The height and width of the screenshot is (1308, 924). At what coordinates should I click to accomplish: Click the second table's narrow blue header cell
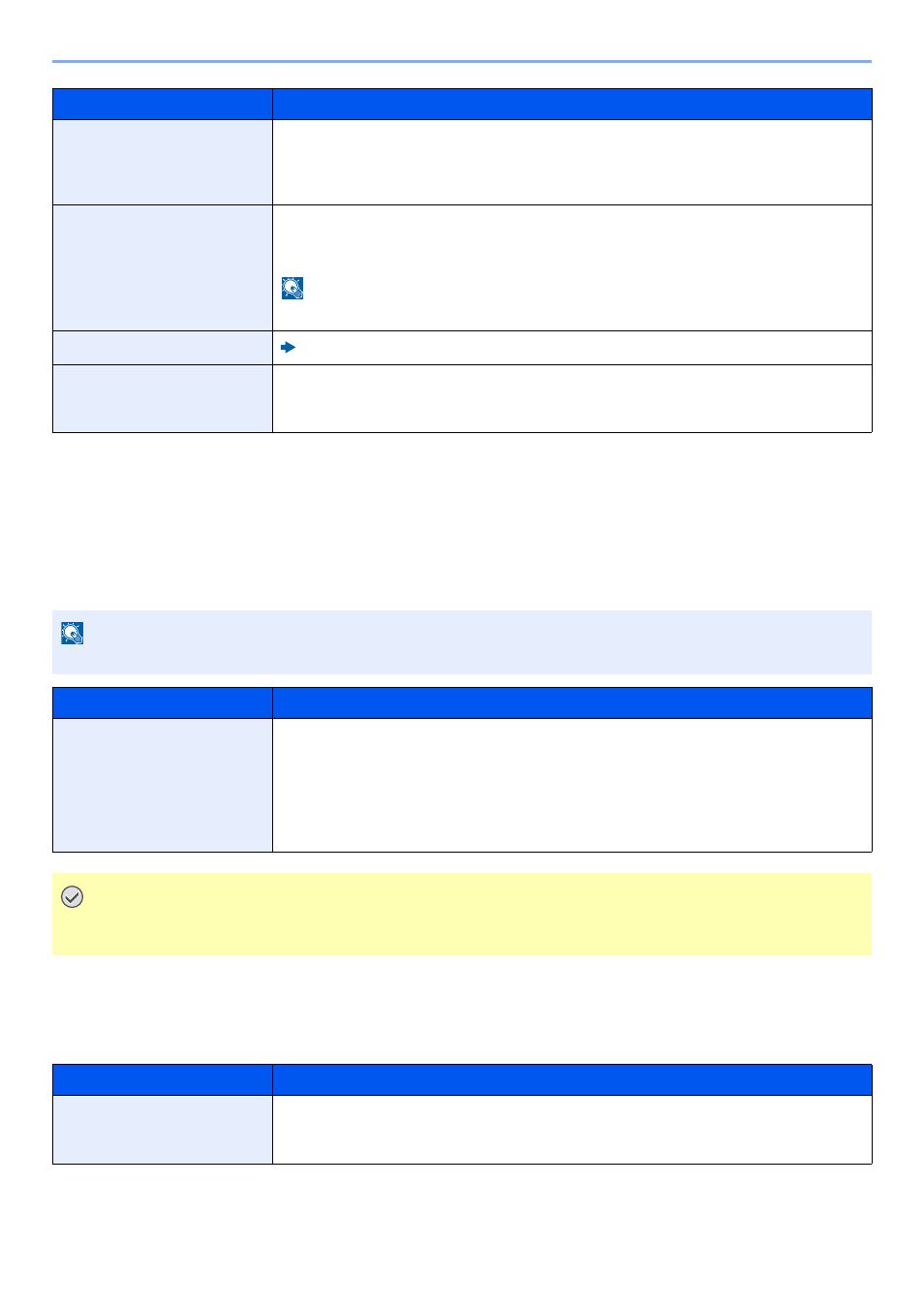[x=163, y=702]
